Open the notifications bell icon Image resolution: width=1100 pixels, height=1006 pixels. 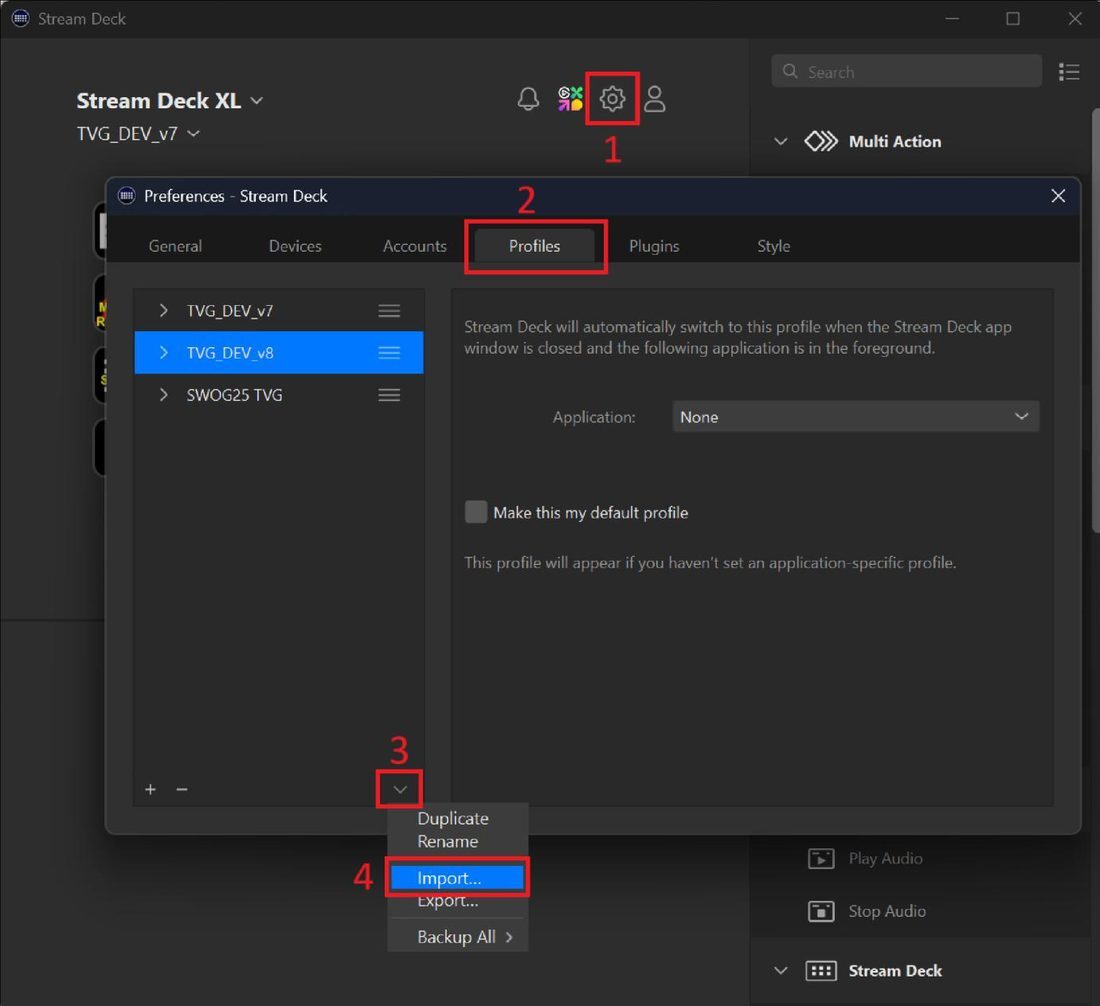tap(528, 99)
